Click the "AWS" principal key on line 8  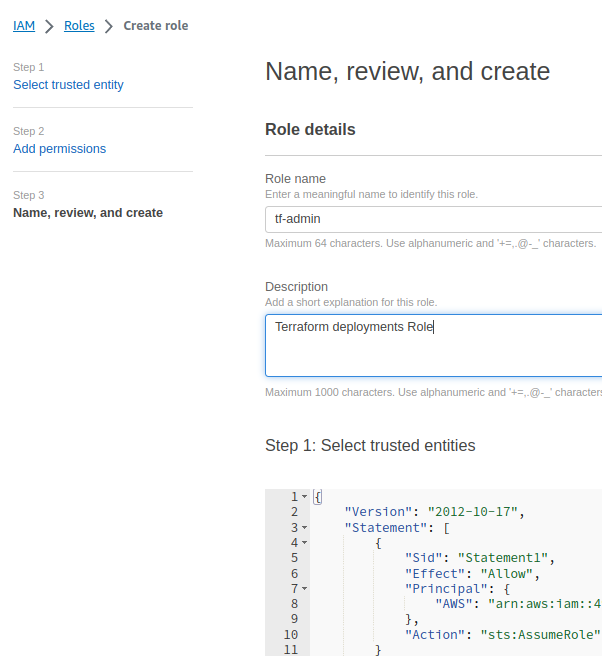click(x=454, y=604)
